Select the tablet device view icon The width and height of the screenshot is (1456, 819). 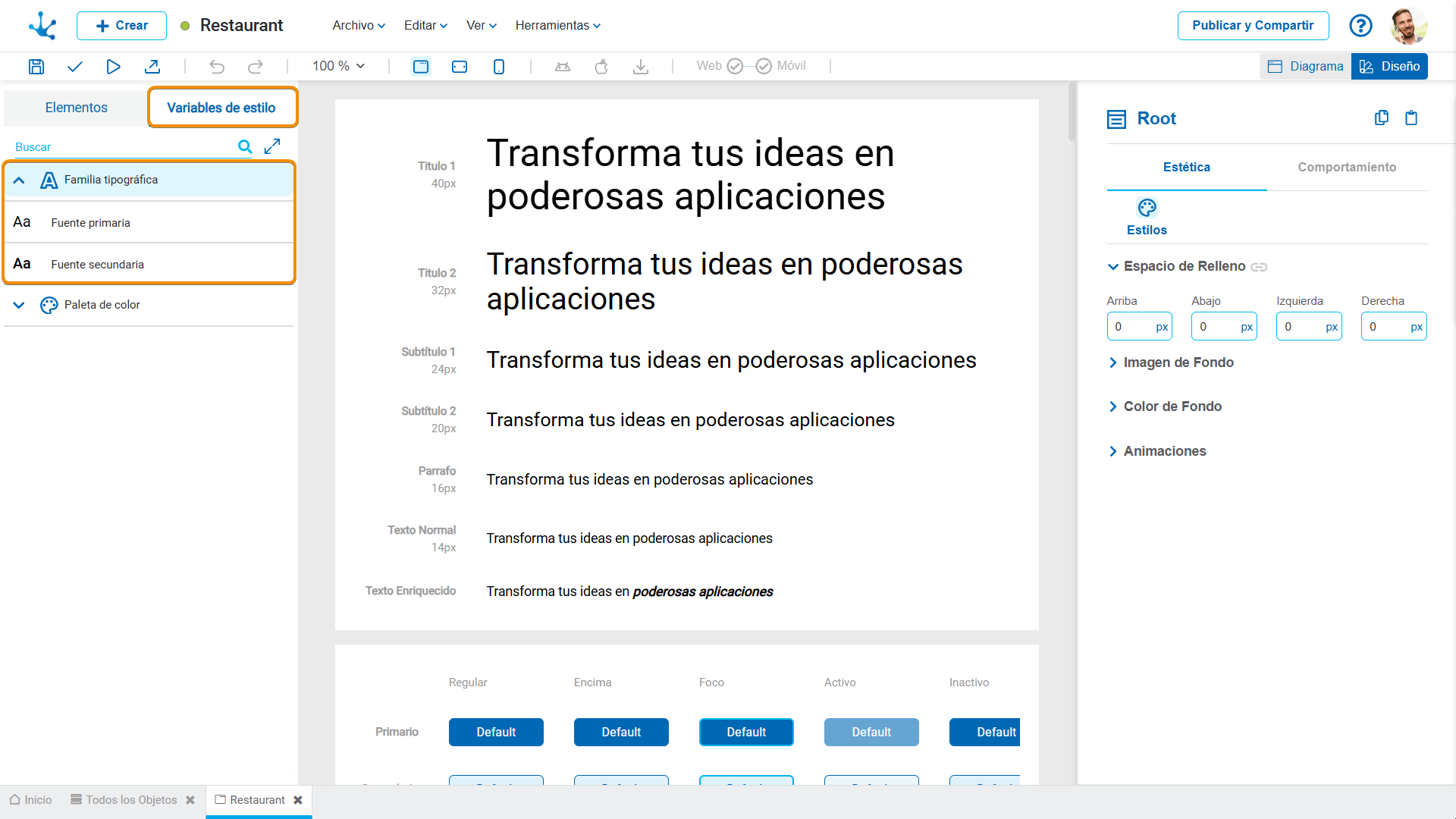pyautogui.click(x=460, y=67)
